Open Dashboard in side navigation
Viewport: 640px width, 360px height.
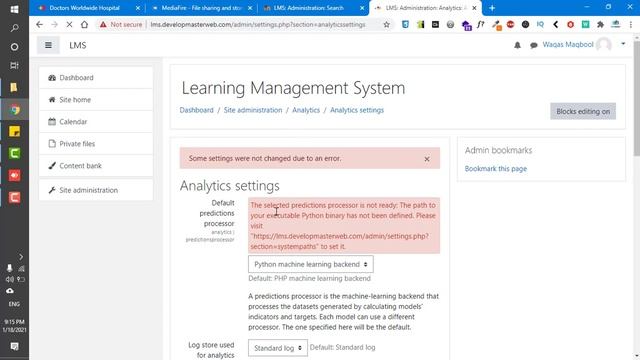coord(96,78)
